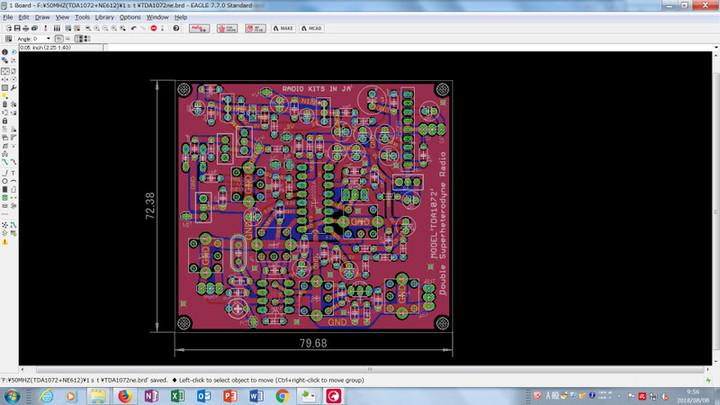The height and width of the screenshot is (405, 720).
Task: Click the Windows Start button
Action: click(14, 396)
